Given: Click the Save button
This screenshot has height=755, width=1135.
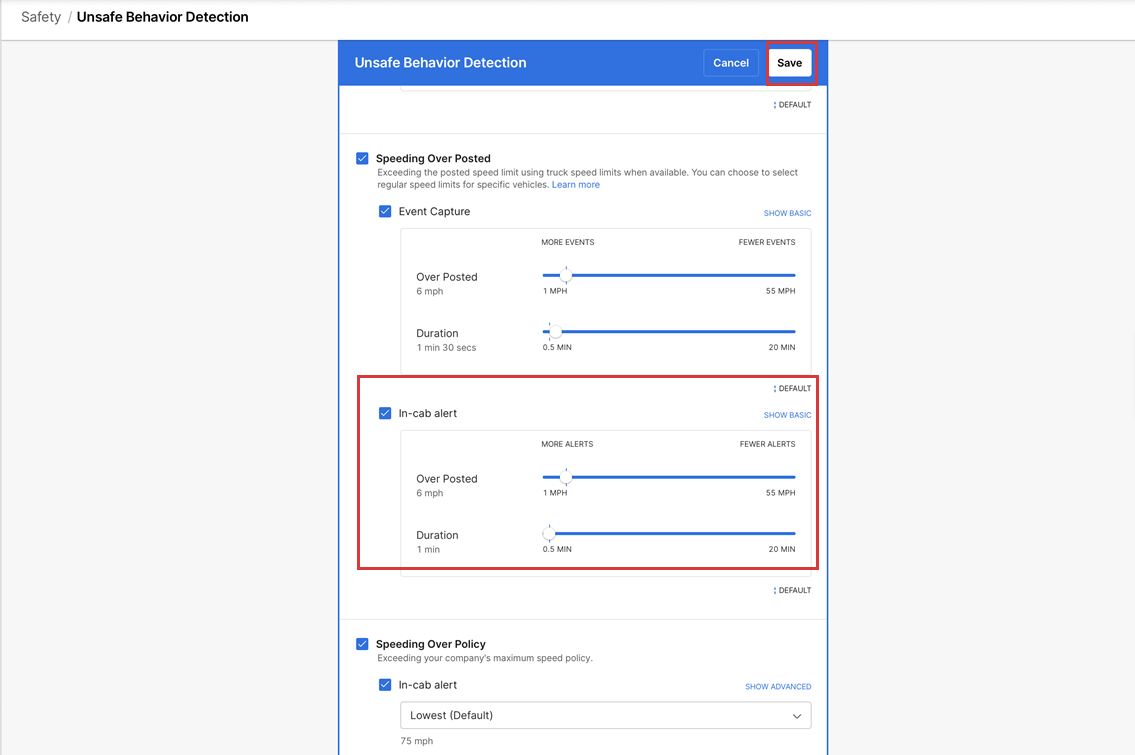Looking at the screenshot, I should tap(789, 63).
